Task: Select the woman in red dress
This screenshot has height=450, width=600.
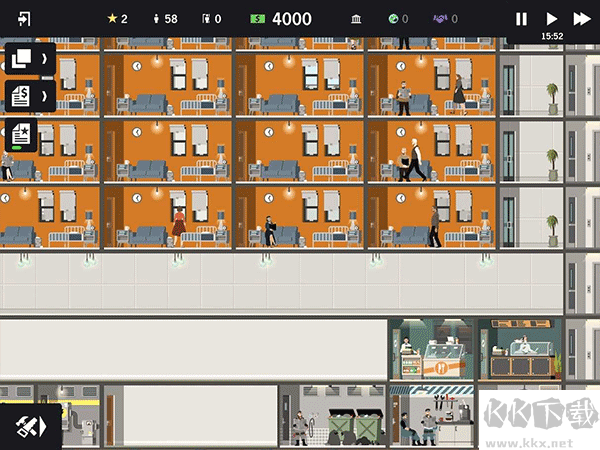Action: click(179, 227)
